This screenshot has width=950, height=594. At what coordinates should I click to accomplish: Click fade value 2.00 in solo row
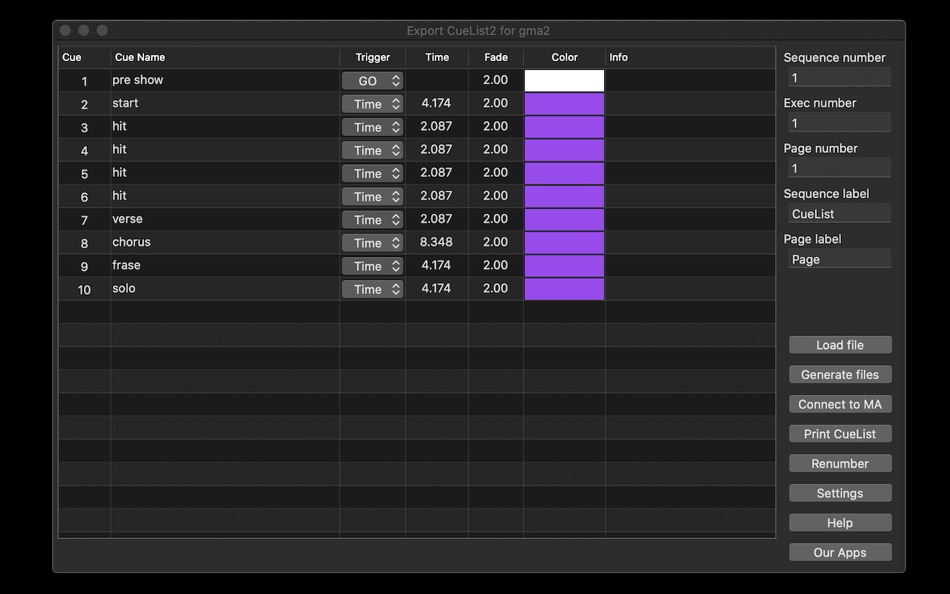click(495, 288)
